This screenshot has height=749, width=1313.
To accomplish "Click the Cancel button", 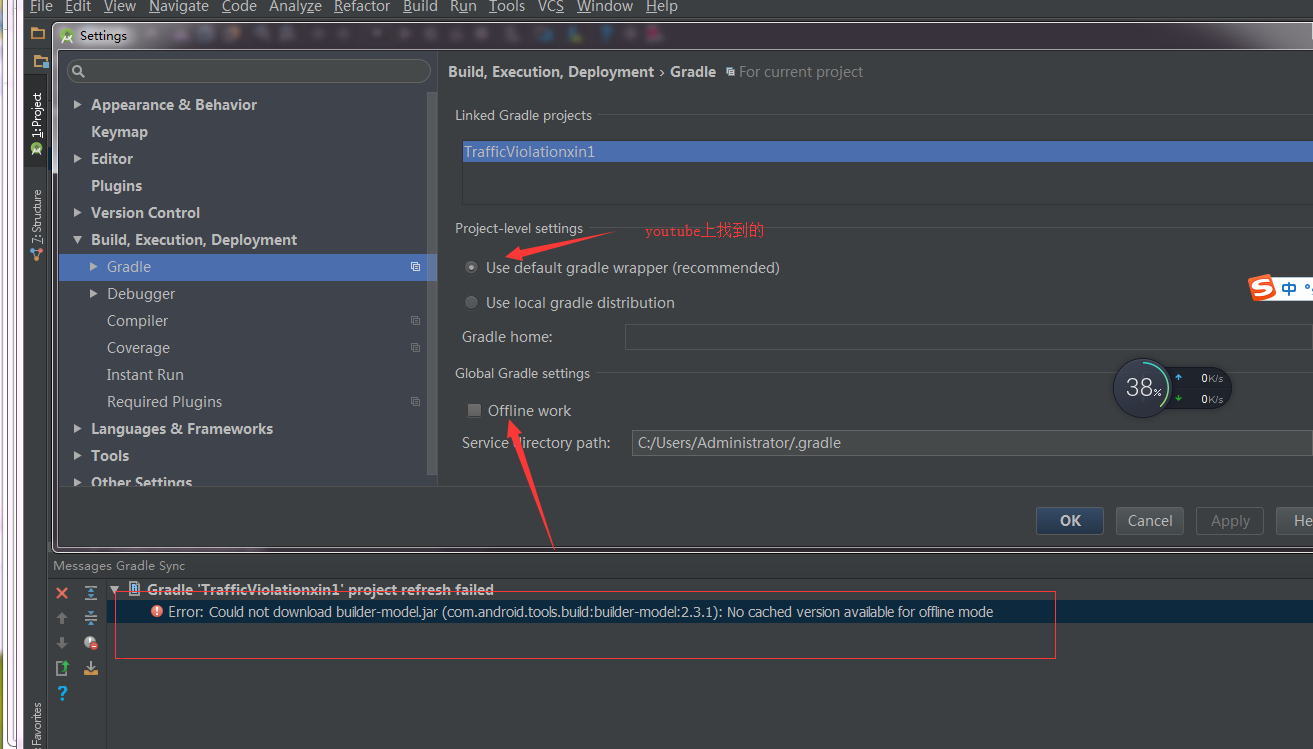I will (1150, 521).
